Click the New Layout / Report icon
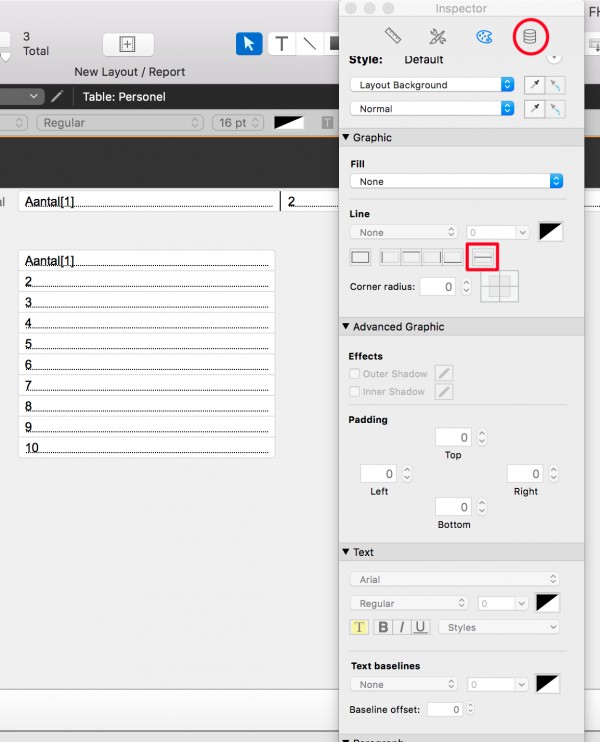 (x=128, y=44)
